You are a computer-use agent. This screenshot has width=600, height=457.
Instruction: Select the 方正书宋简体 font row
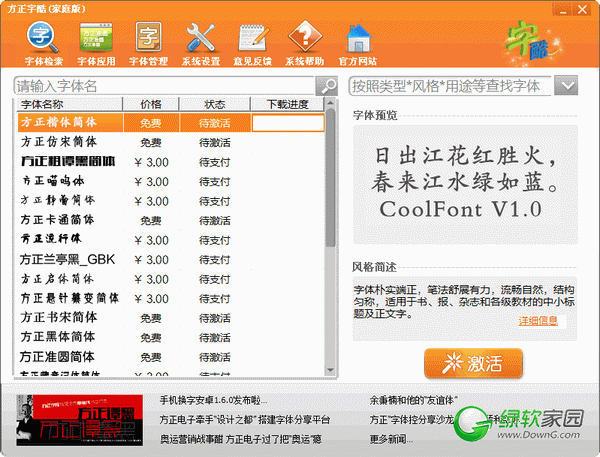pos(171,318)
